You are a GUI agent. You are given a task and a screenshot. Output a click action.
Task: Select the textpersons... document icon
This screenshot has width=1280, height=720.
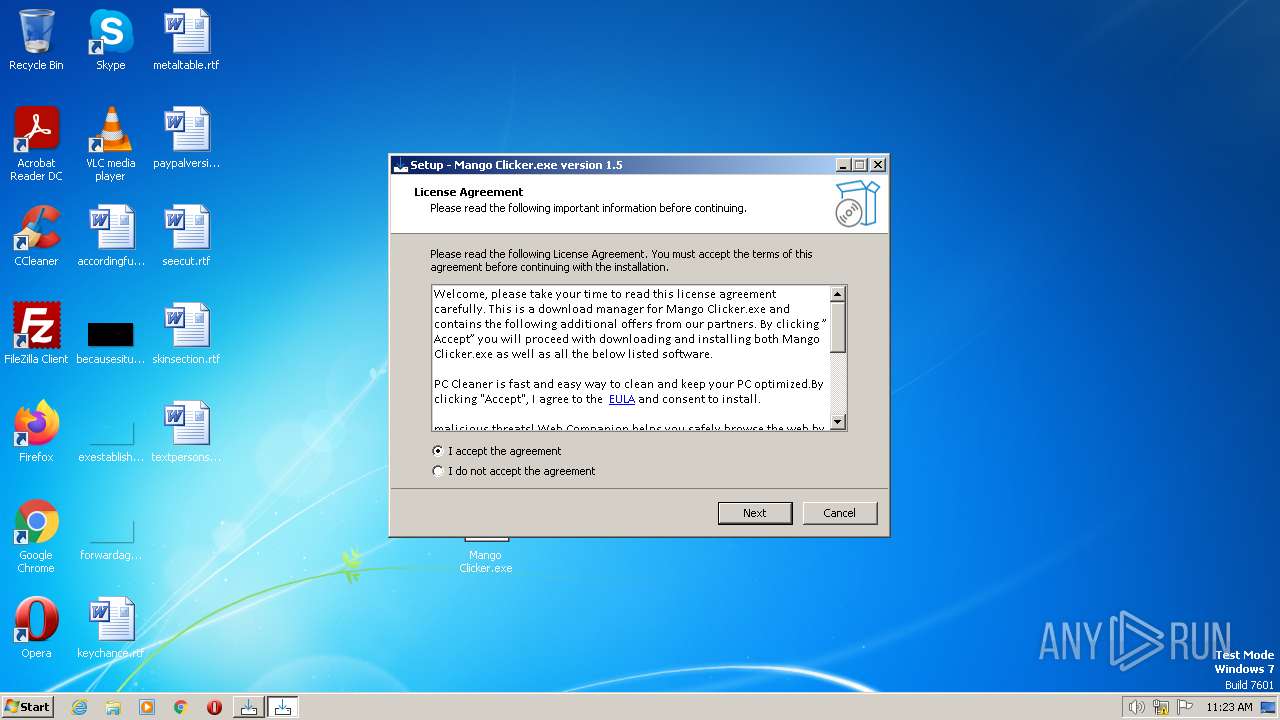click(x=186, y=431)
